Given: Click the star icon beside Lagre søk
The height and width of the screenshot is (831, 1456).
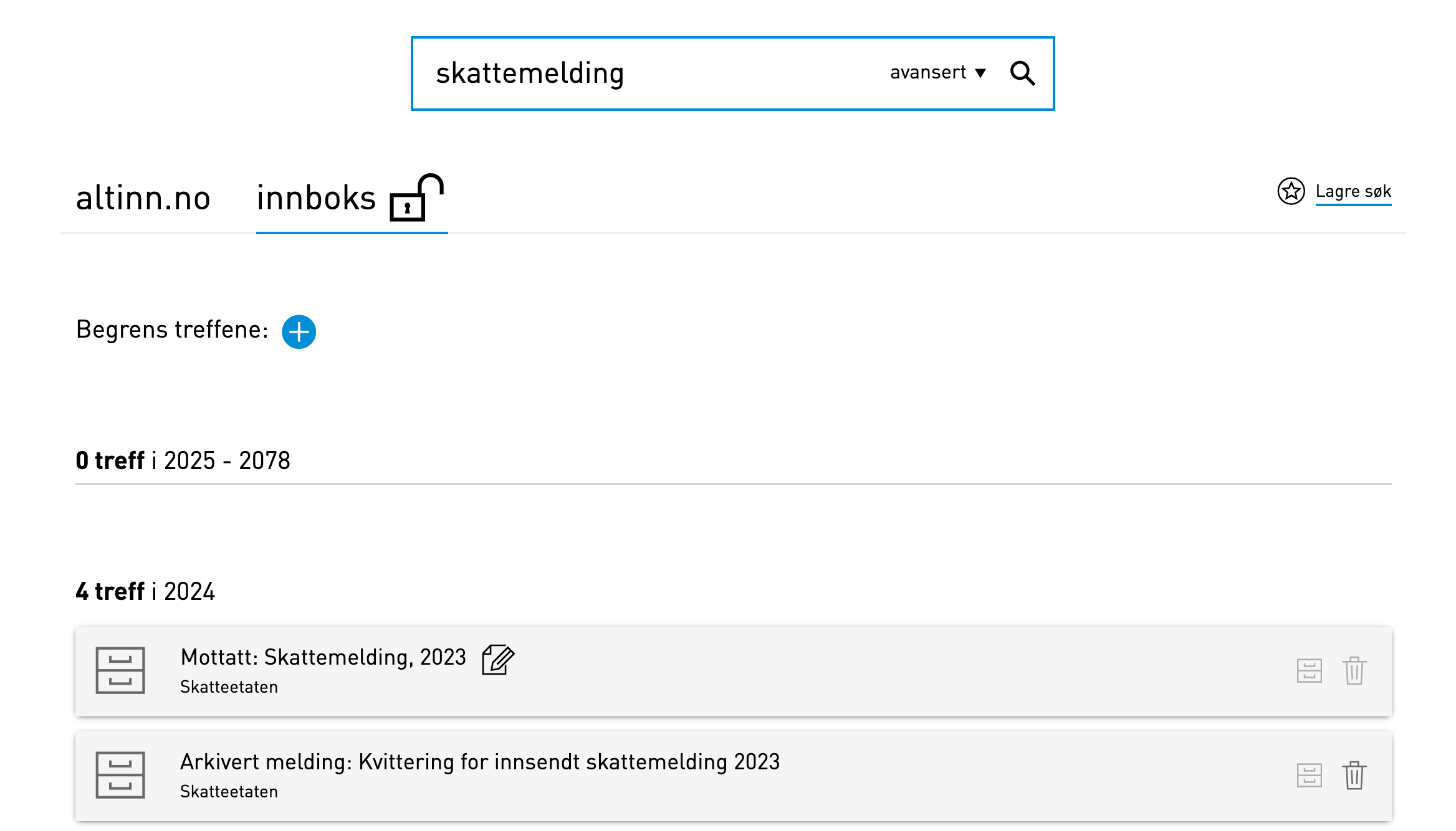Looking at the screenshot, I should click(1291, 191).
